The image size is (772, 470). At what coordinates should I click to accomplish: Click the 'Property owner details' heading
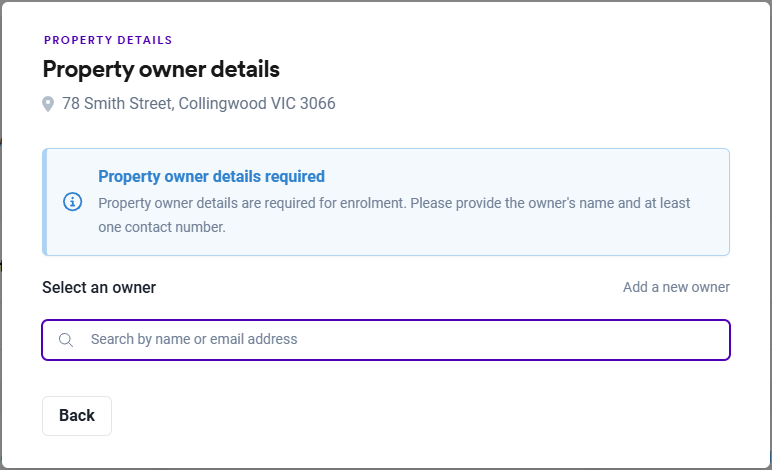[x=161, y=69]
